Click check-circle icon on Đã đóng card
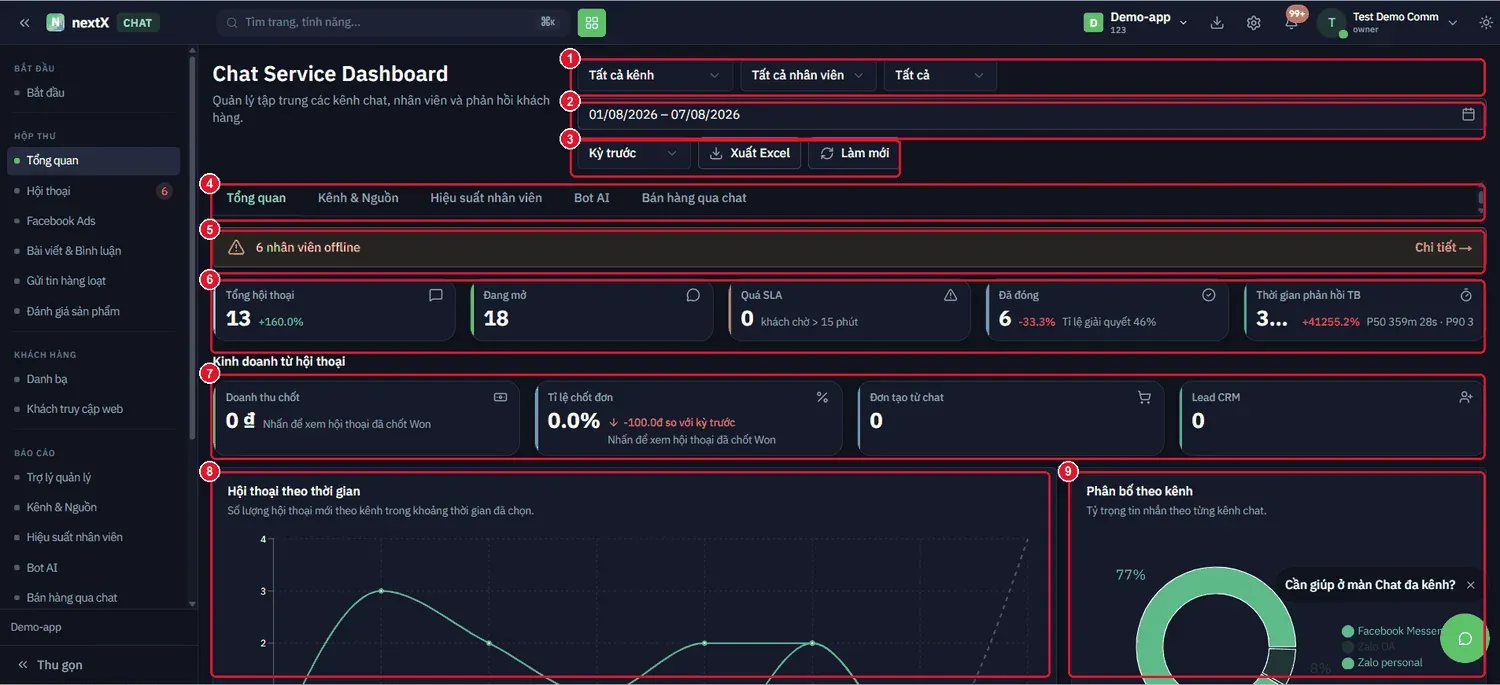Screen dimensions: 1500x685 point(1208,295)
